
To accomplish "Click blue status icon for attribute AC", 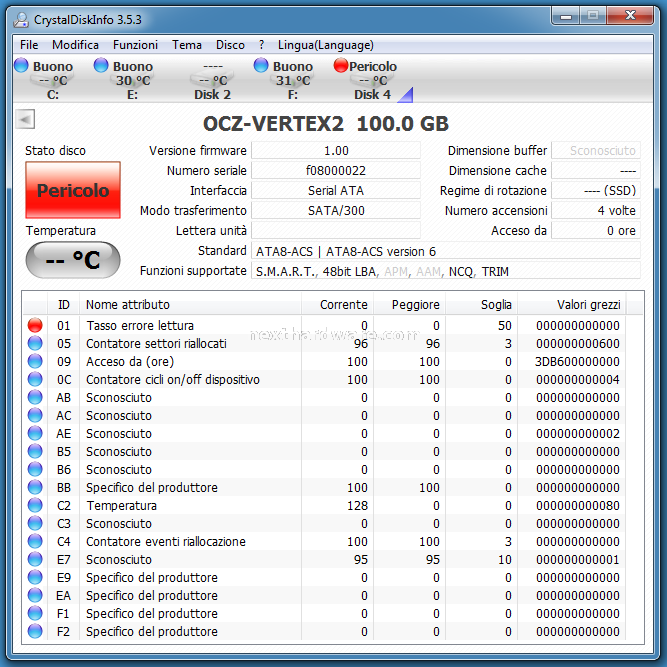I will (35, 415).
